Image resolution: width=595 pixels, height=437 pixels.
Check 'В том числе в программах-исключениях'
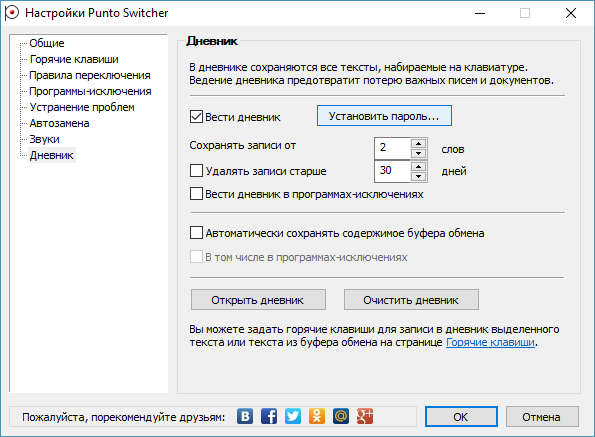(196, 257)
